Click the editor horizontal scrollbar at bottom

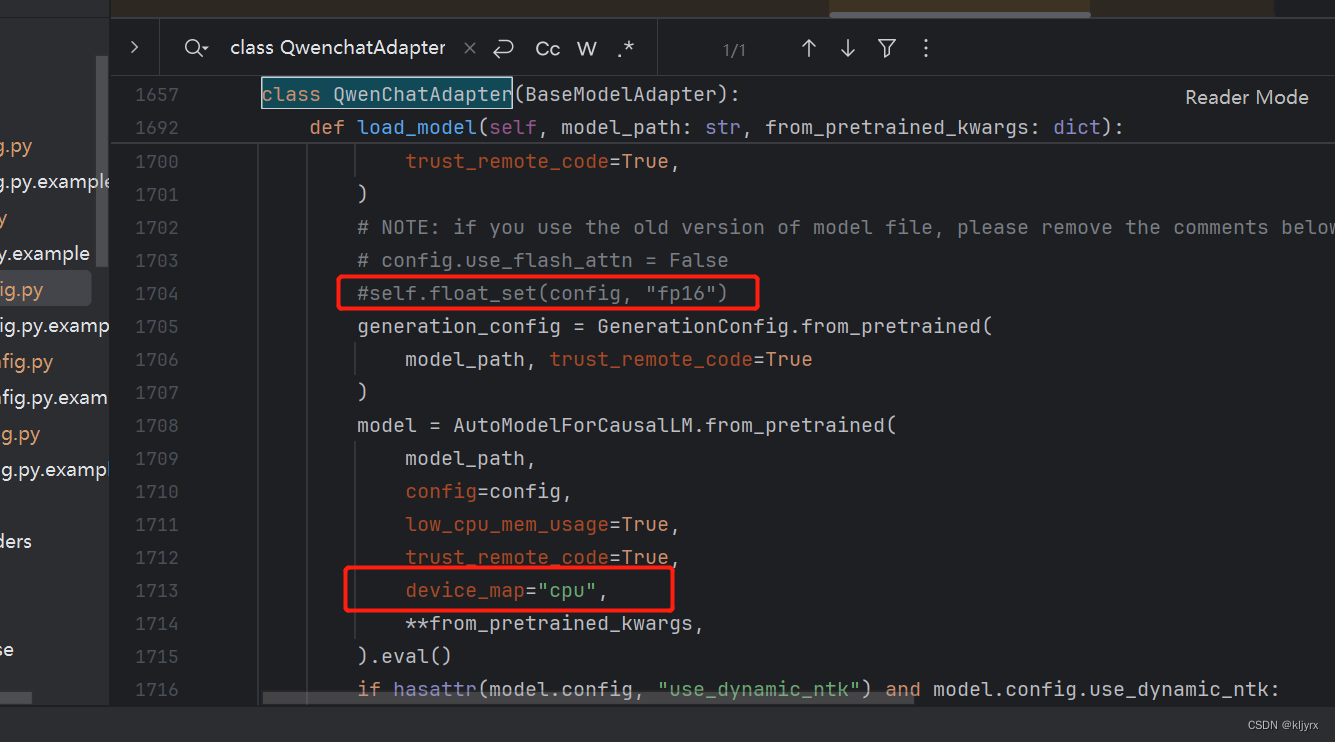pyautogui.click(x=588, y=699)
